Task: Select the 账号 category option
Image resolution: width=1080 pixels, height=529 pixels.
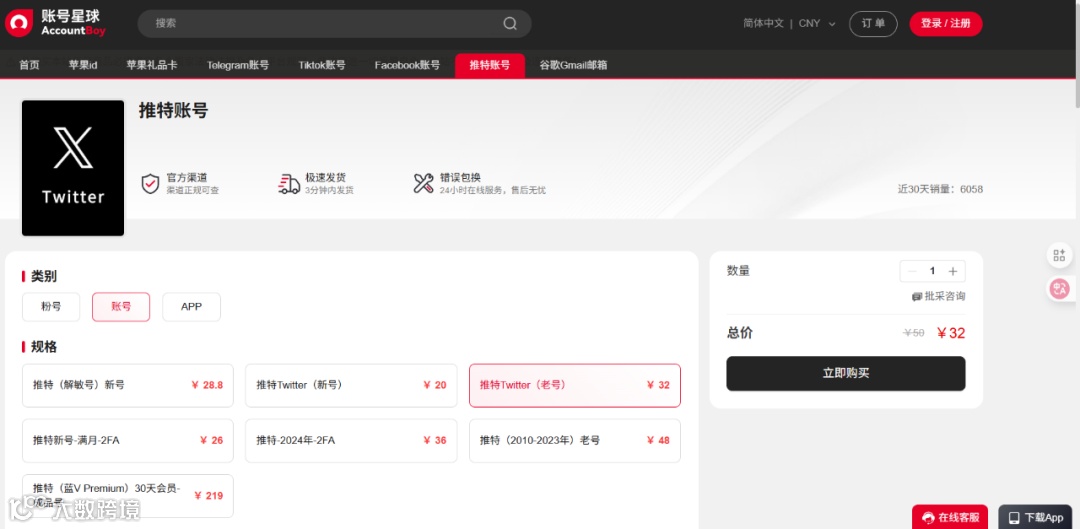Action: (x=121, y=307)
